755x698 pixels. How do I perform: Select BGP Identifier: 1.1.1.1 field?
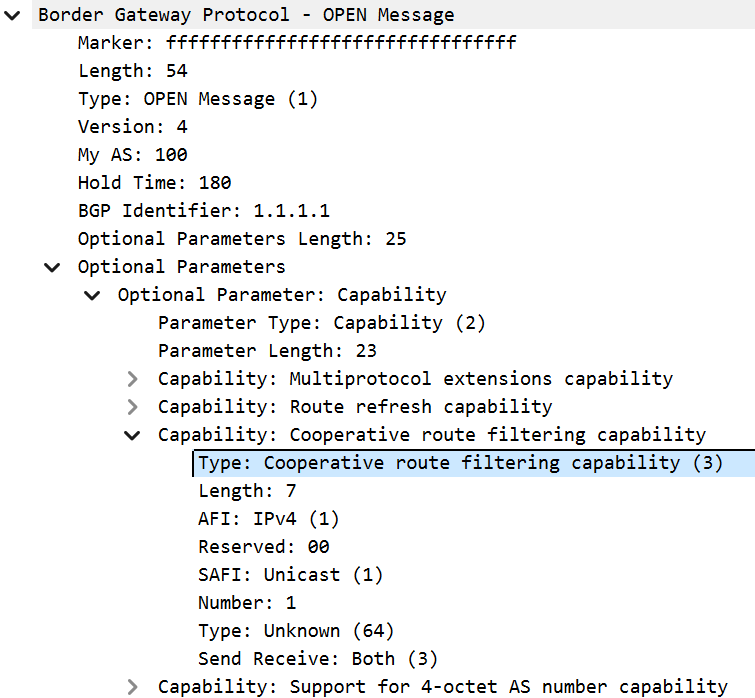coord(203,211)
